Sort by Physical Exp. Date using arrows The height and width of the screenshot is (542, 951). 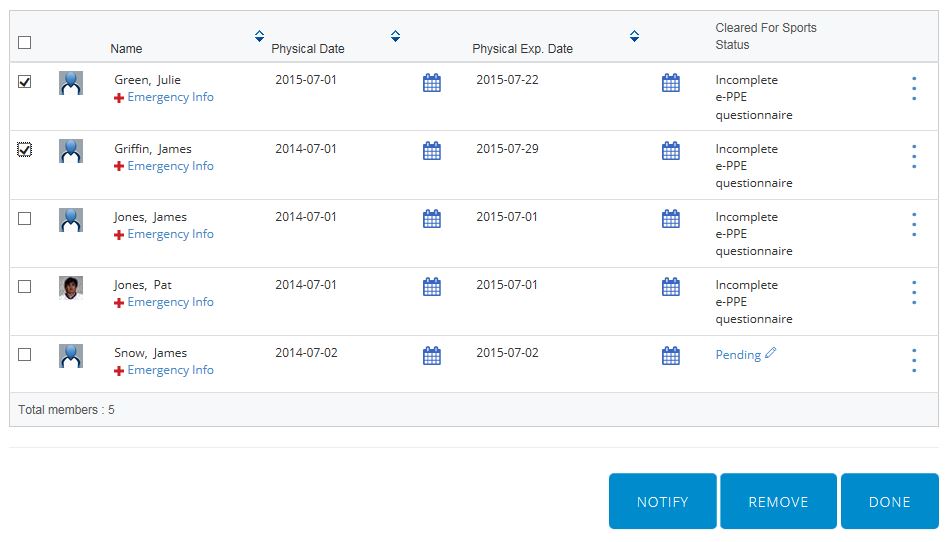pos(634,36)
